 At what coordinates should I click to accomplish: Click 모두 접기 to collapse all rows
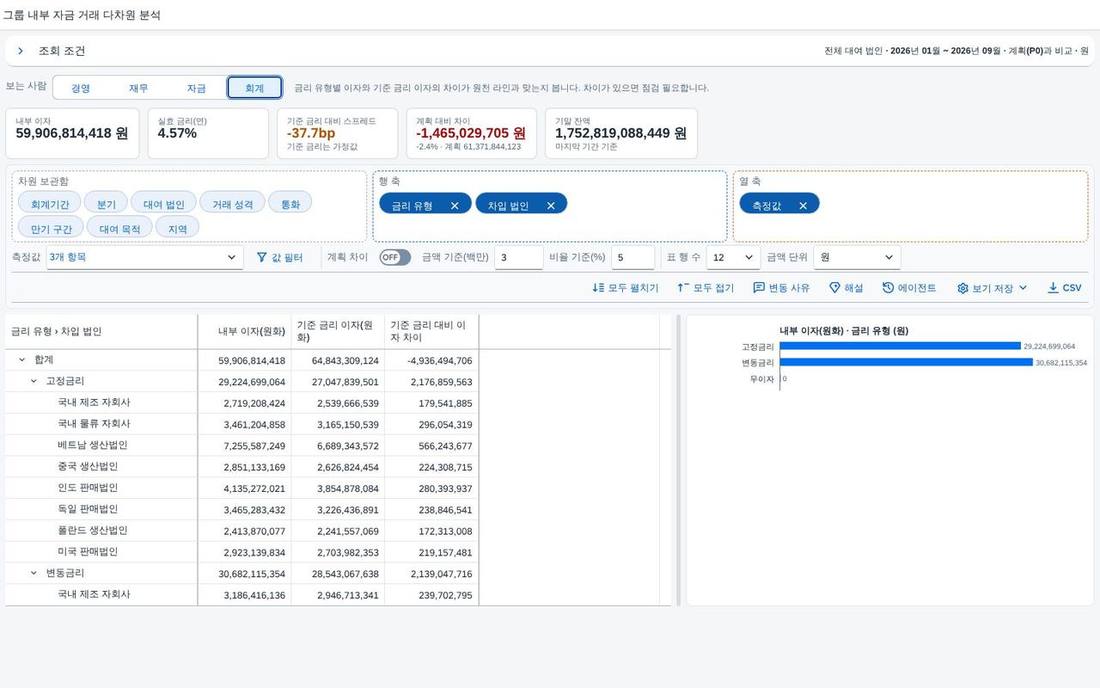tap(706, 288)
